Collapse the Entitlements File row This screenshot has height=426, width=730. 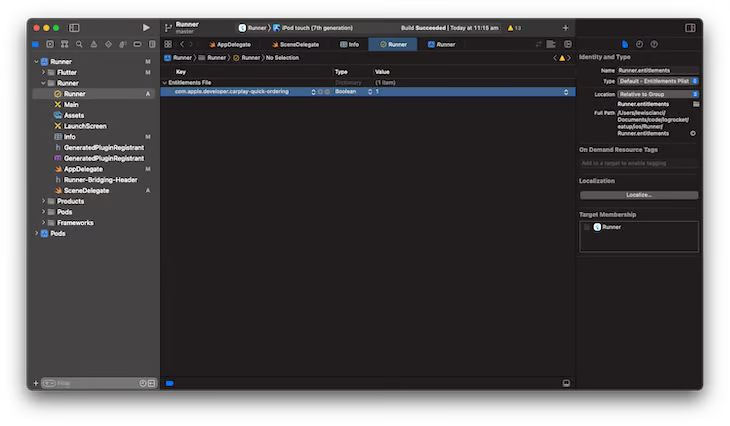pos(164,82)
